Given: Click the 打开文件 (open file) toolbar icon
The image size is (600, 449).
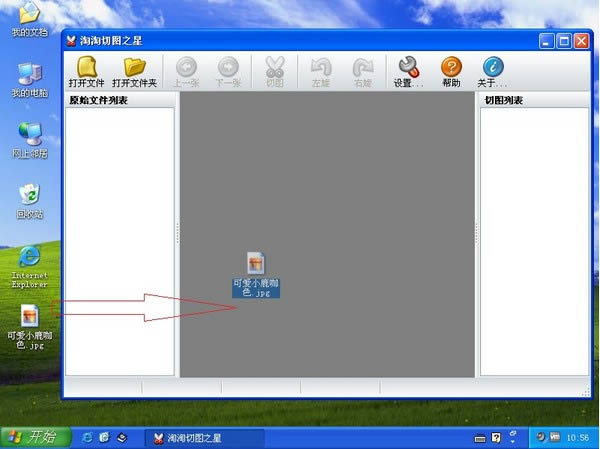Looking at the screenshot, I should tap(86, 72).
